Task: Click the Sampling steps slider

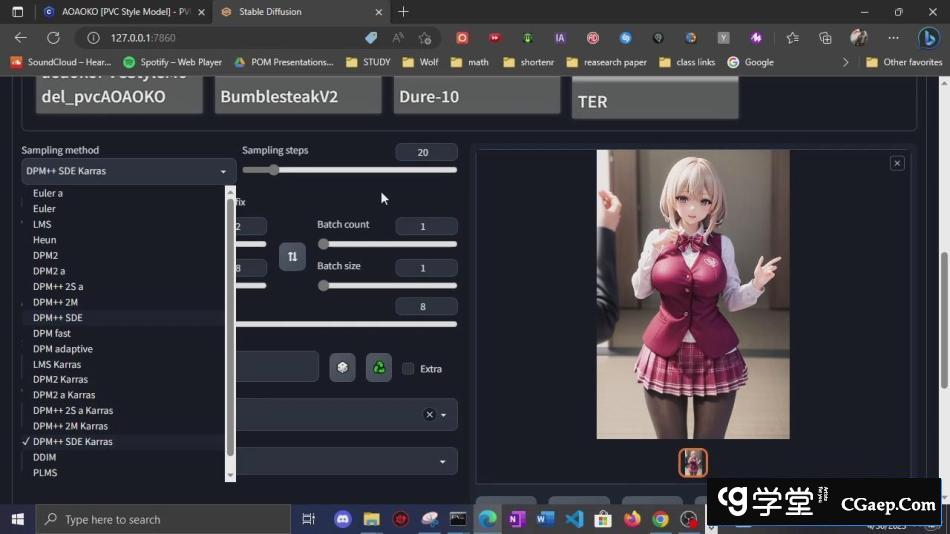Action: pos(350,170)
